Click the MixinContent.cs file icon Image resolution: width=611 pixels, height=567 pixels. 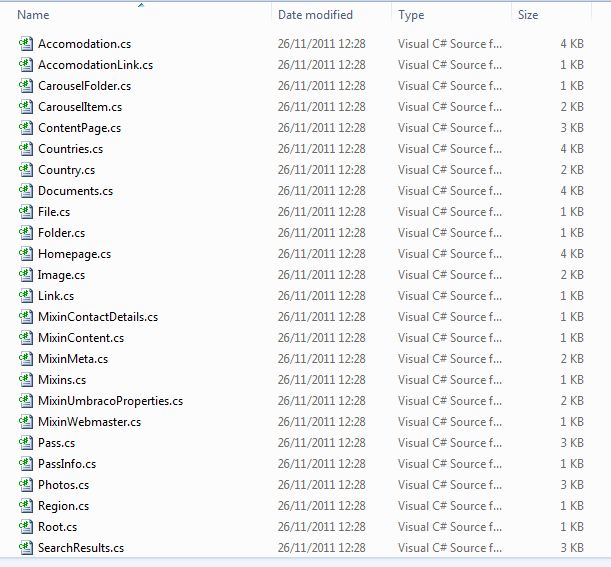[x=26, y=338]
